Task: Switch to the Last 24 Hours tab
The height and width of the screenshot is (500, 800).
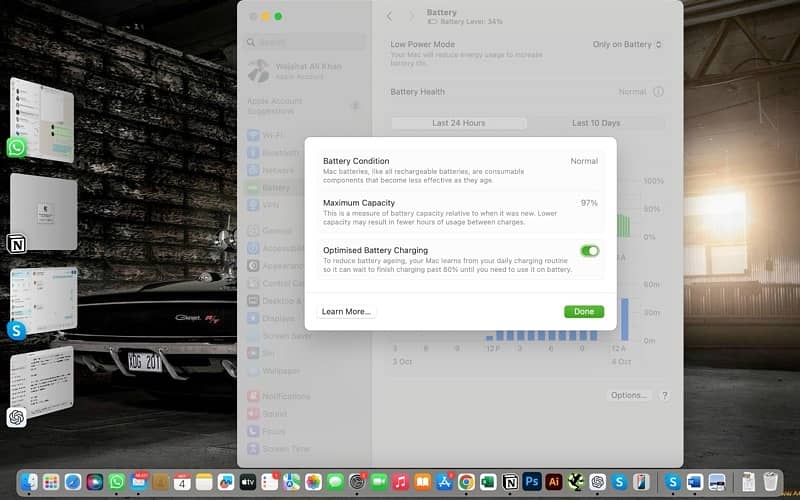Action: [x=458, y=123]
